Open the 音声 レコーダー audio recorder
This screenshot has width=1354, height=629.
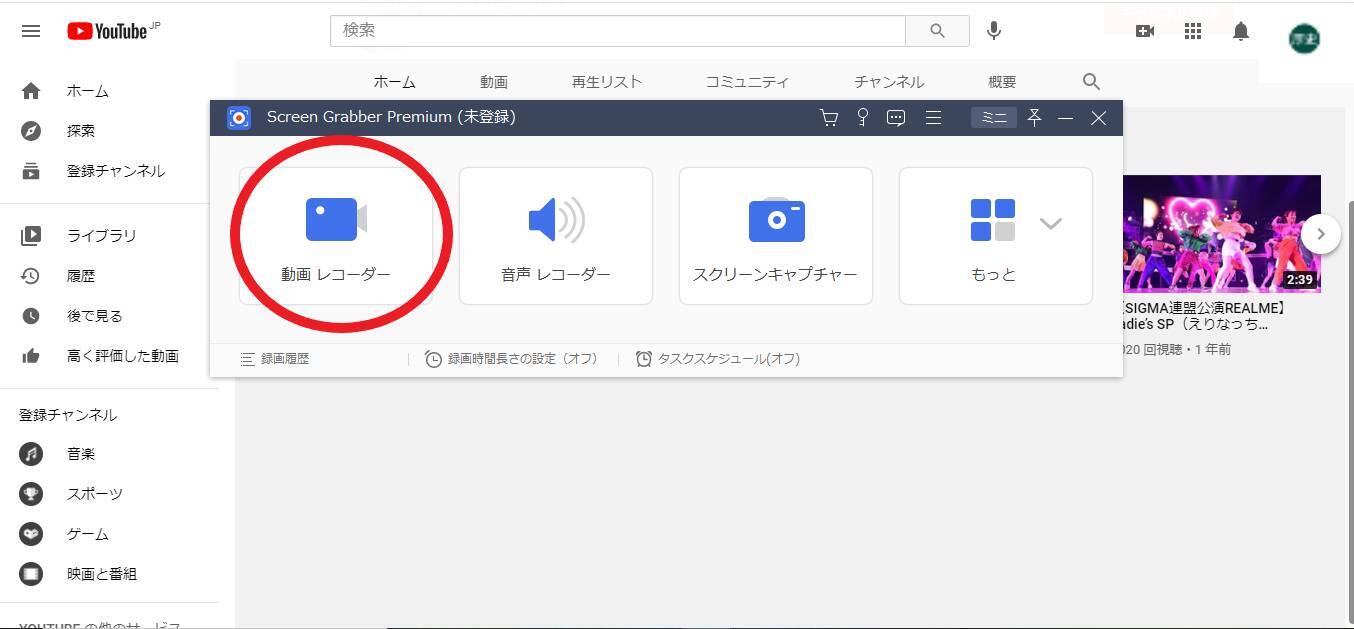[x=555, y=236]
